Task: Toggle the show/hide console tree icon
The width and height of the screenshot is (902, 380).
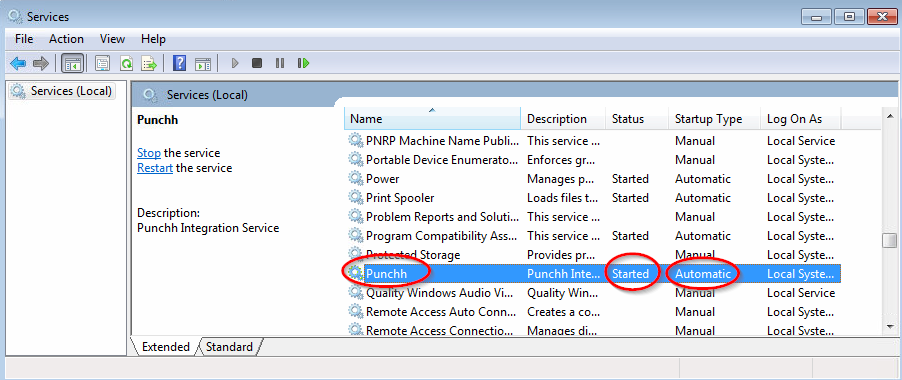Action: (x=72, y=63)
